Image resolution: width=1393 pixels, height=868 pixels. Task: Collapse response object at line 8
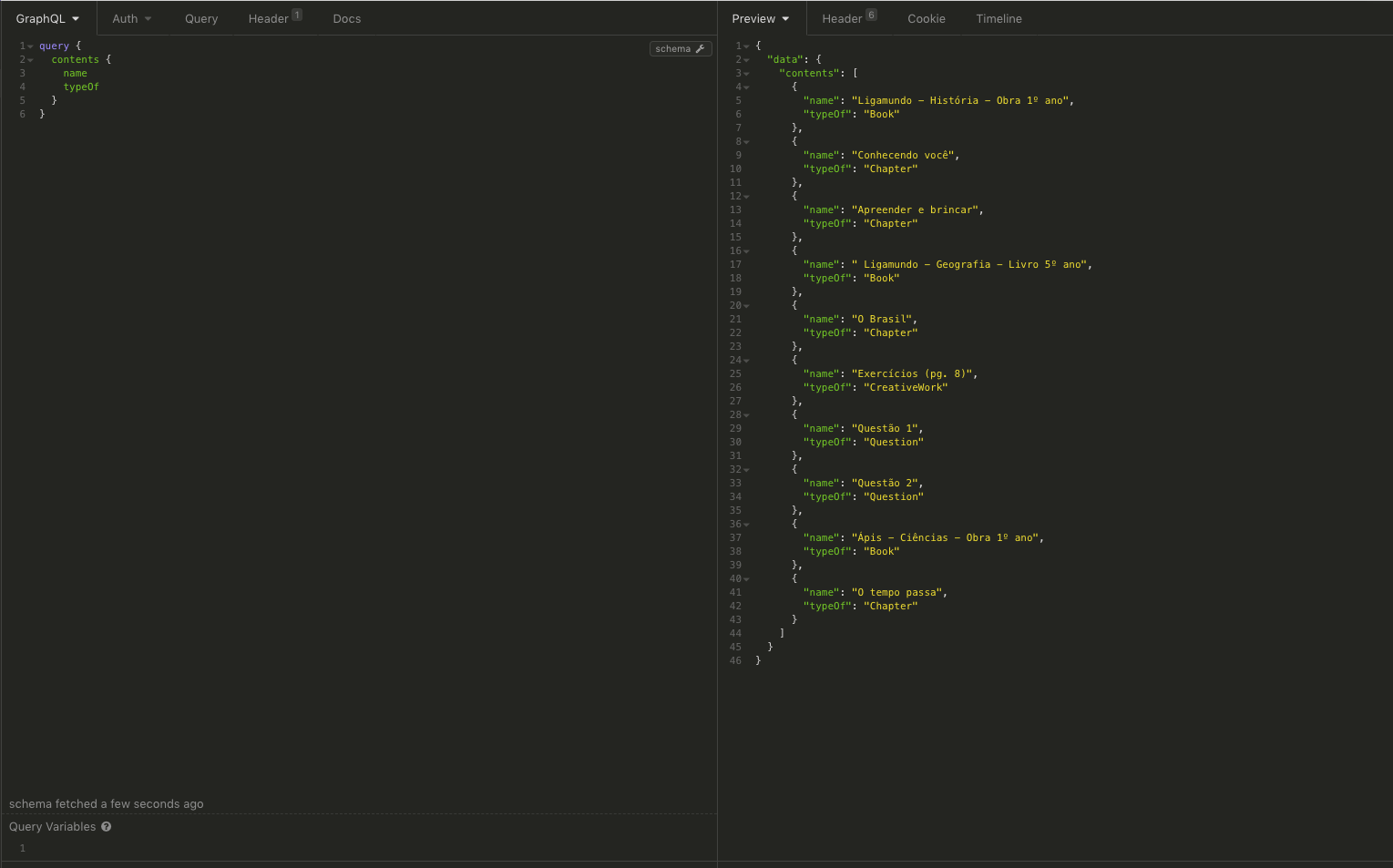[x=746, y=142]
